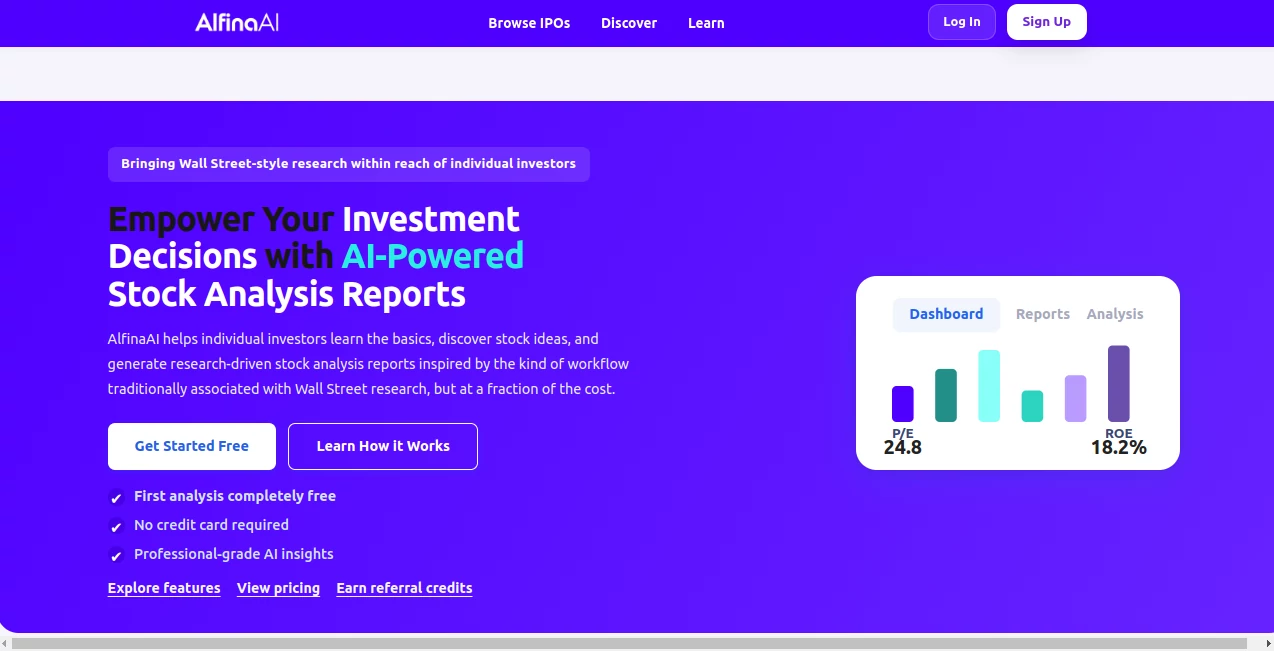Select the Dashboard tab in preview card
1274x651 pixels.
pyautogui.click(x=946, y=314)
